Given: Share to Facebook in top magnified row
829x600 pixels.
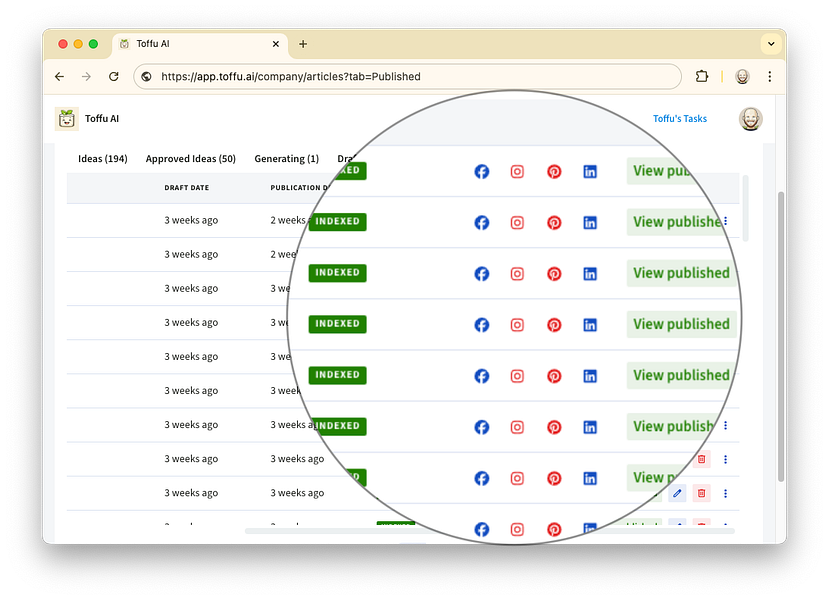Looking at the screenshot, I should pos(482,171).
